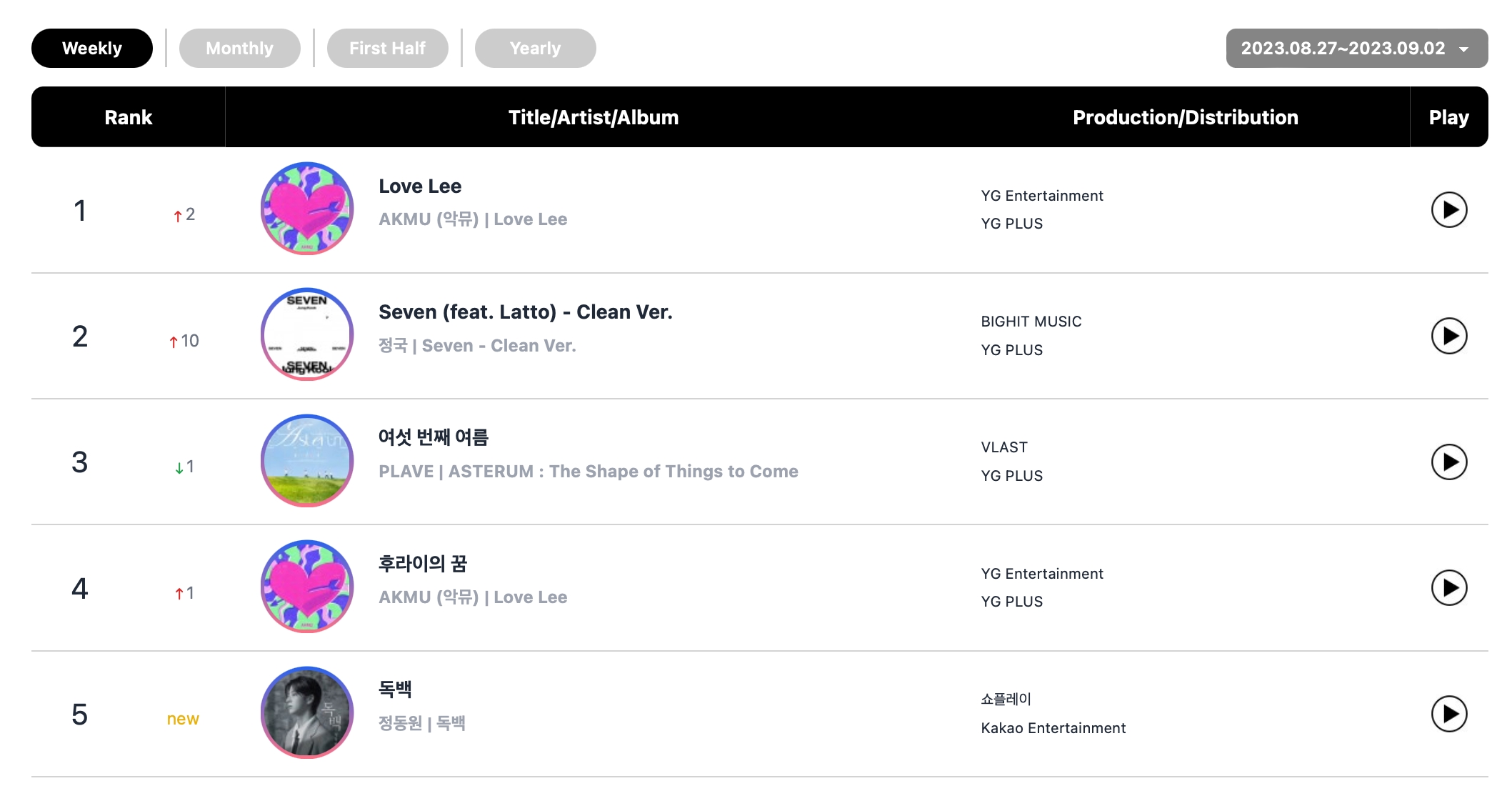This screenshot has height=786, width=1512.
Task: Click the Rank column header
Action: tap(129, 117)
